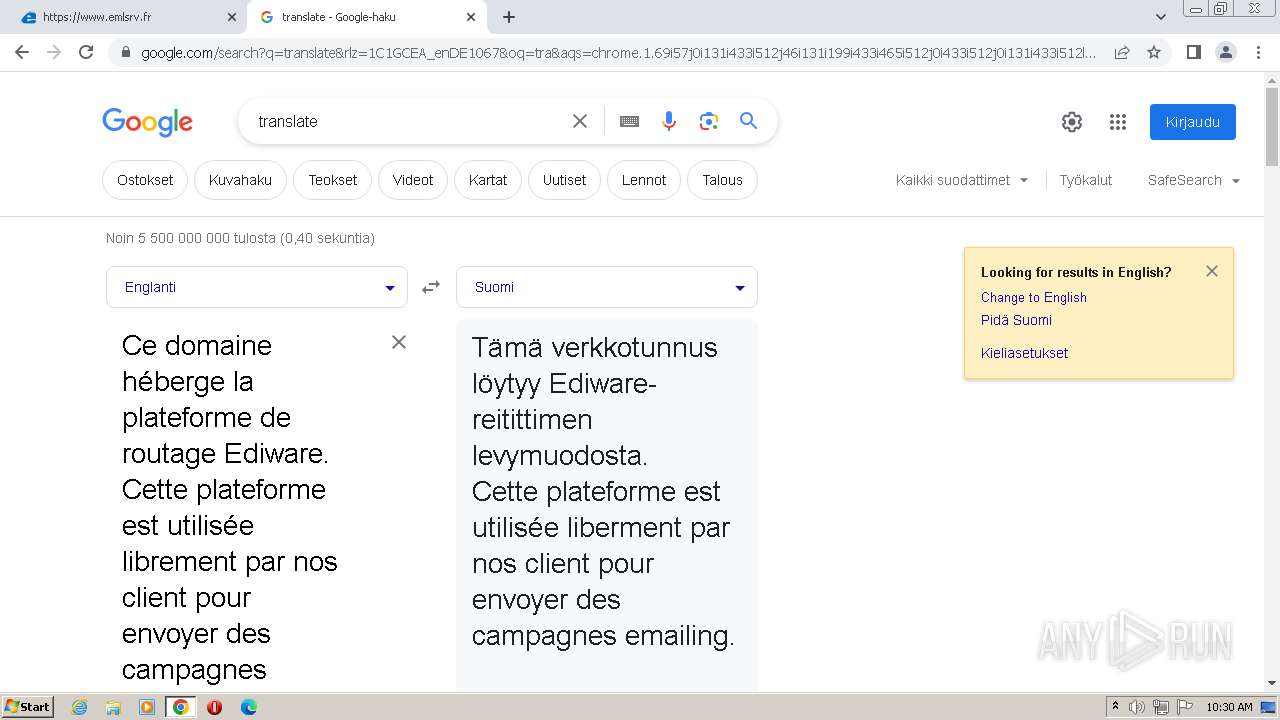Click the browser address bar URL
The height and width of the screenshot is (720, 1280).
click(618, 52)
